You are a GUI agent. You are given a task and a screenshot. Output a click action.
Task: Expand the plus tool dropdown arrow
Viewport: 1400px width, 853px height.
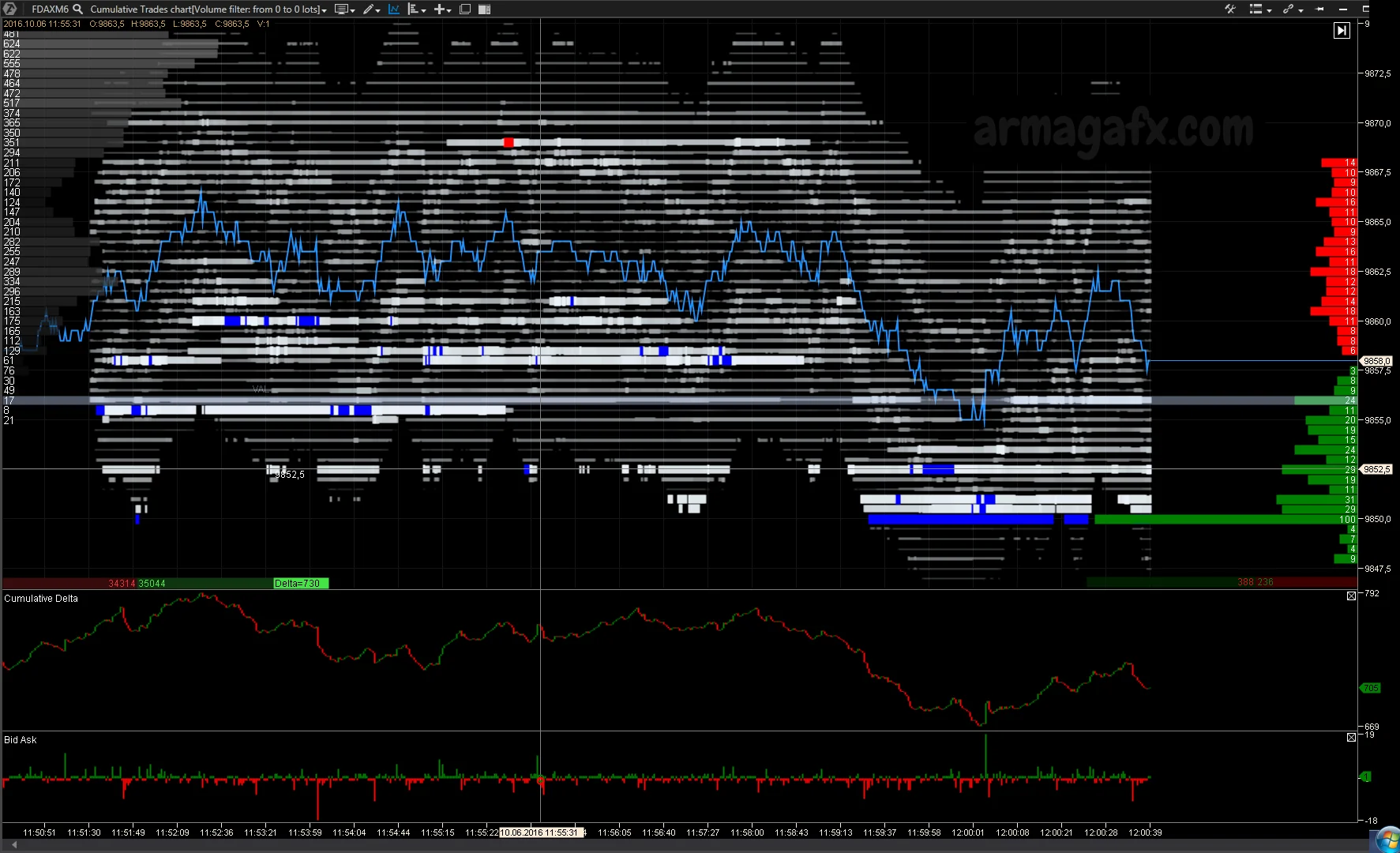449,10
